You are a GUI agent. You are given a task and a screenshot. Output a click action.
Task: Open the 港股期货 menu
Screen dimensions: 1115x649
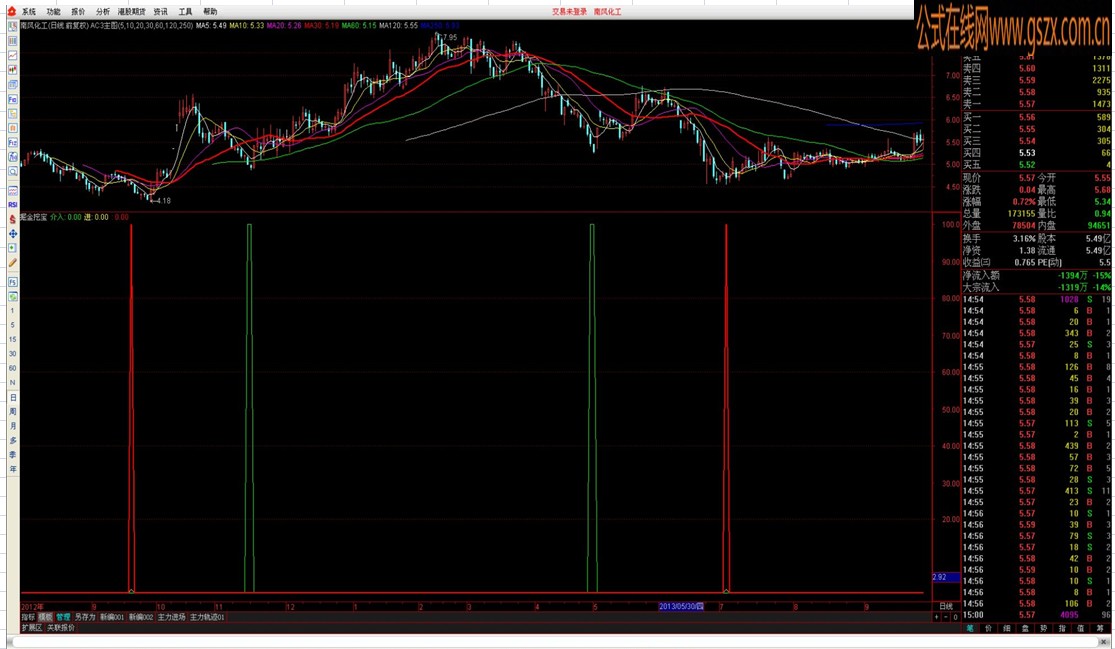[132, 11]
